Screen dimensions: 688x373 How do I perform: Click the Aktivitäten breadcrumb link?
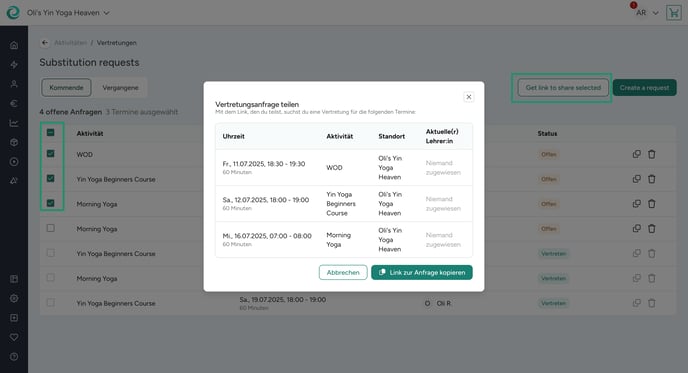(x=71, y=43)
